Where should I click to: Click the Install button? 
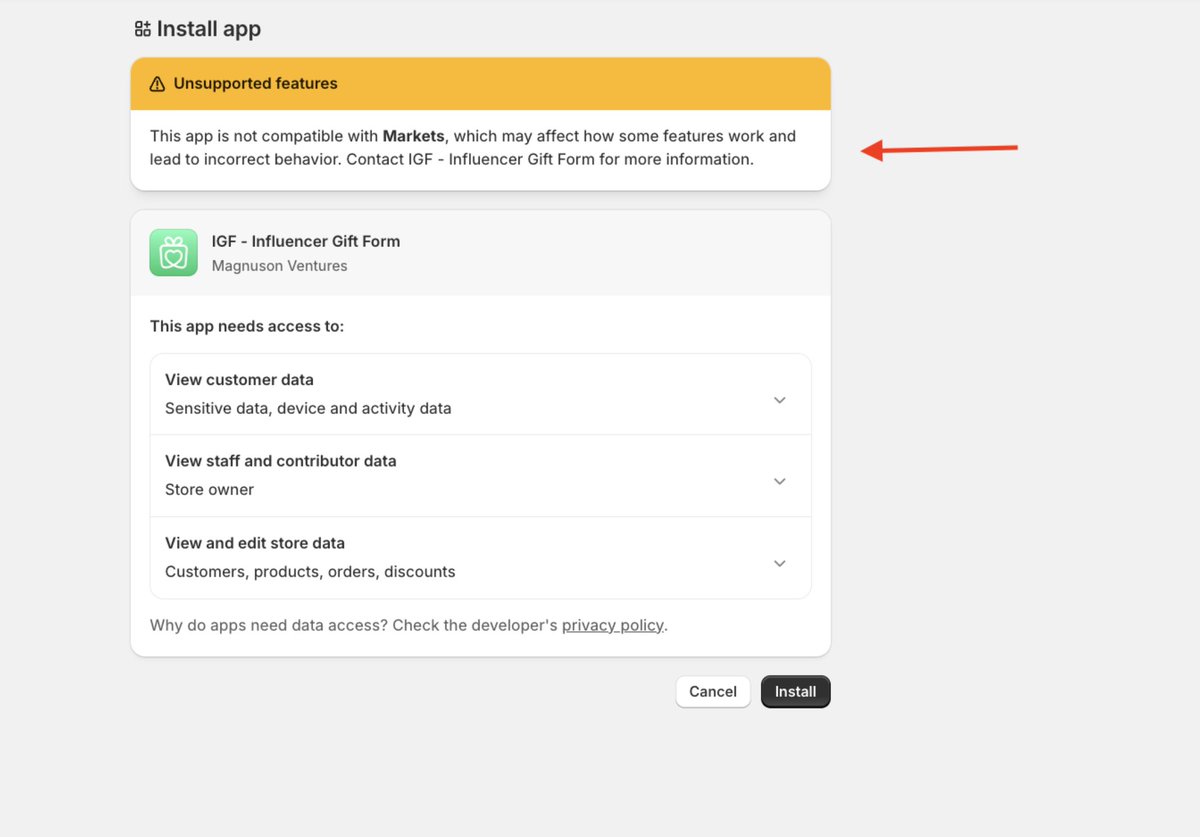pyautogui.click(x=795, y=692)
